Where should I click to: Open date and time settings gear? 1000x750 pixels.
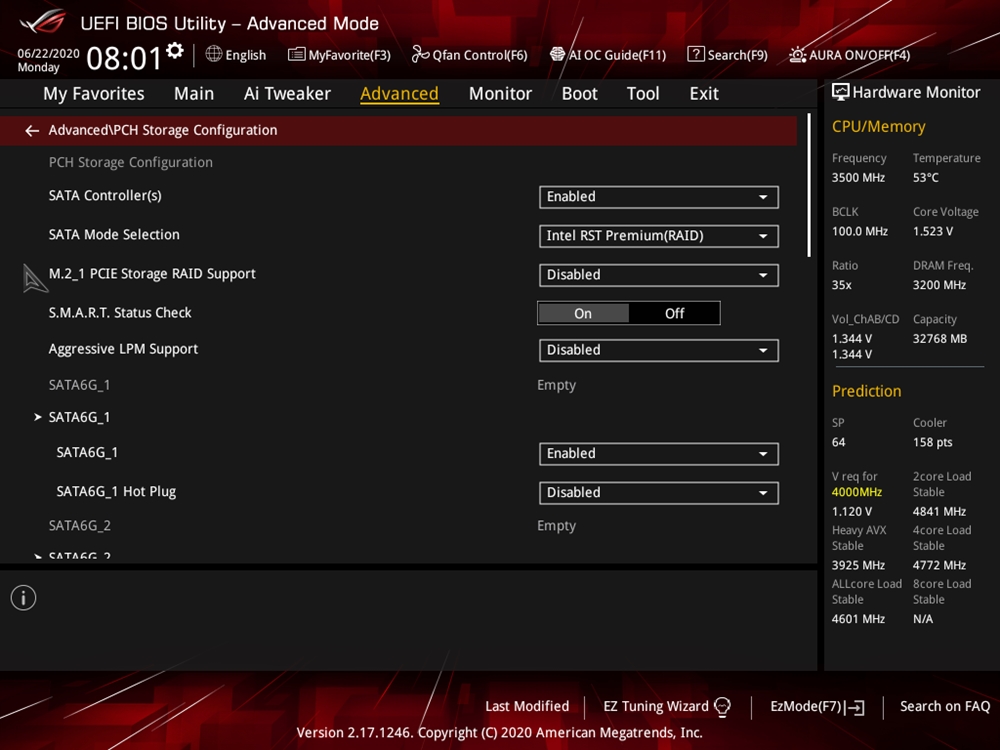(175, 50)
